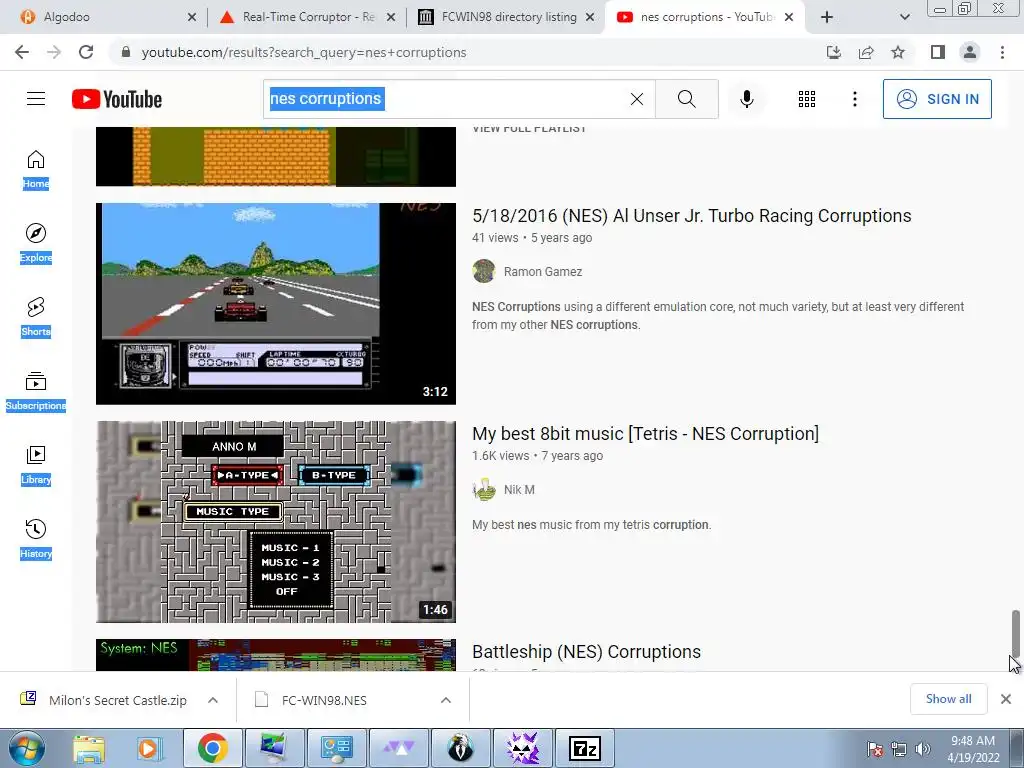View site info via the padlock icon
Screen dimensions: 1024x768
coord(126,52)
